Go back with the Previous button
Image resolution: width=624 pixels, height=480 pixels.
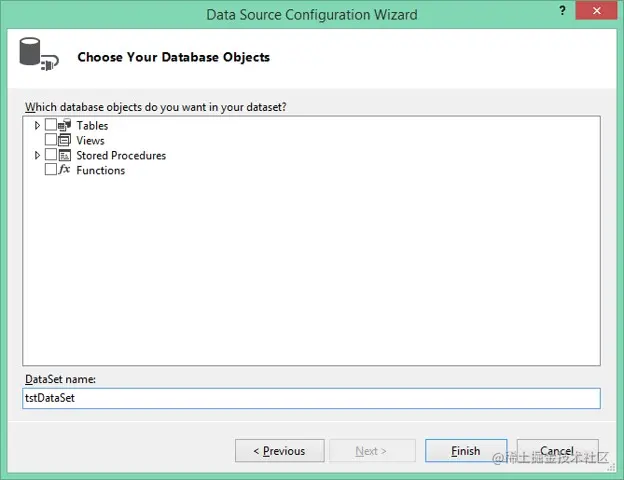point(280,451)
